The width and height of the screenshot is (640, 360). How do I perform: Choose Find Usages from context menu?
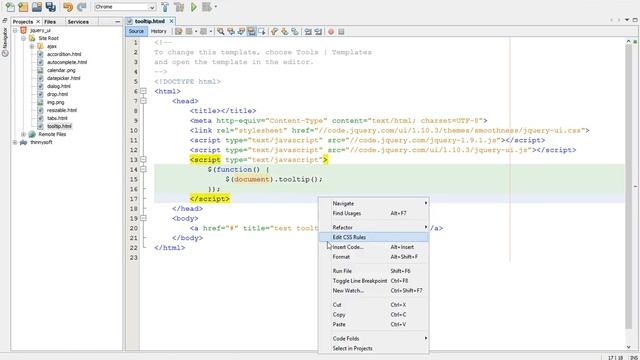click(373, 213)
